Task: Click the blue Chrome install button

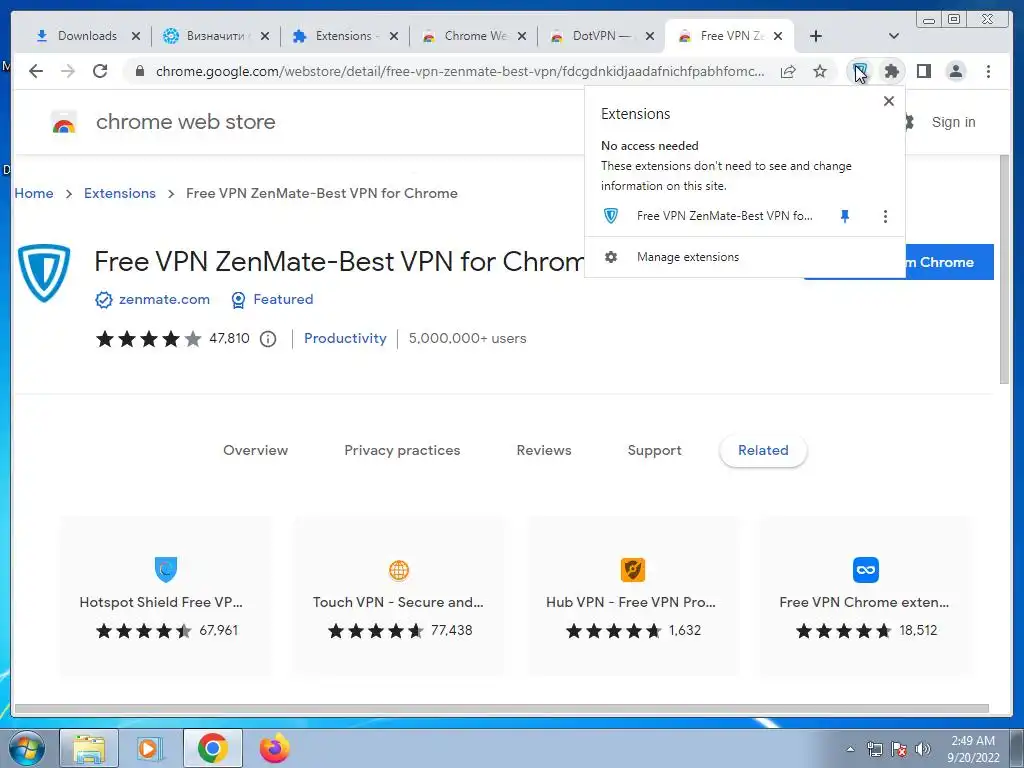Action: click(949, 262)
